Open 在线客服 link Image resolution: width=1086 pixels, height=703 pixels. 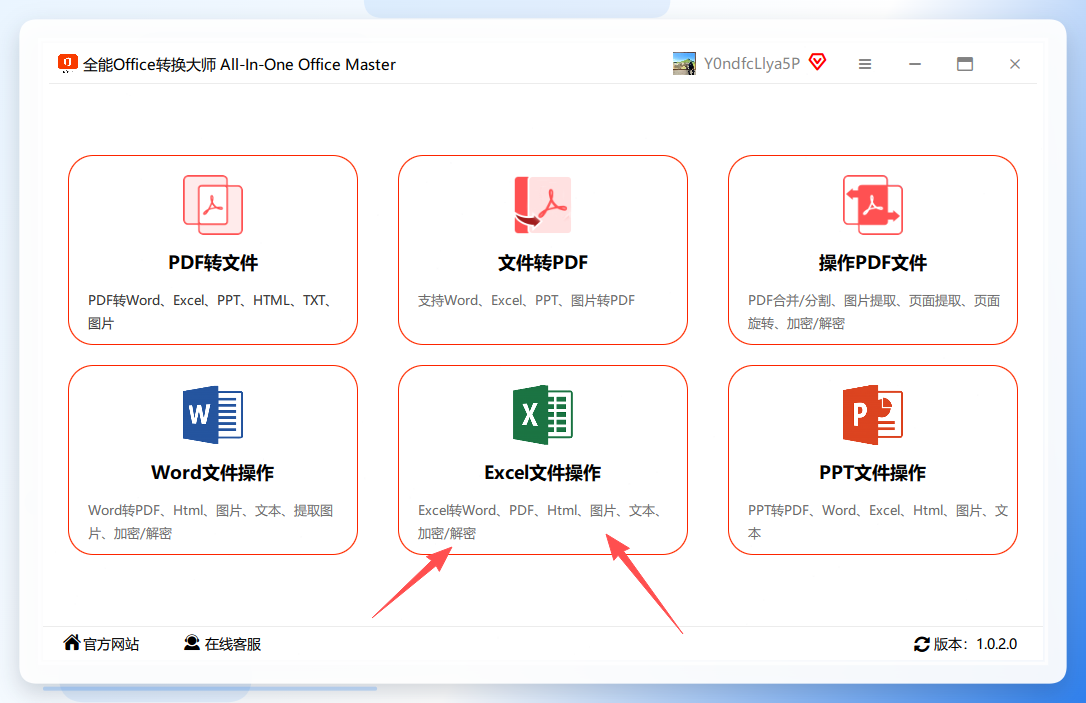[x=233, y=644]
